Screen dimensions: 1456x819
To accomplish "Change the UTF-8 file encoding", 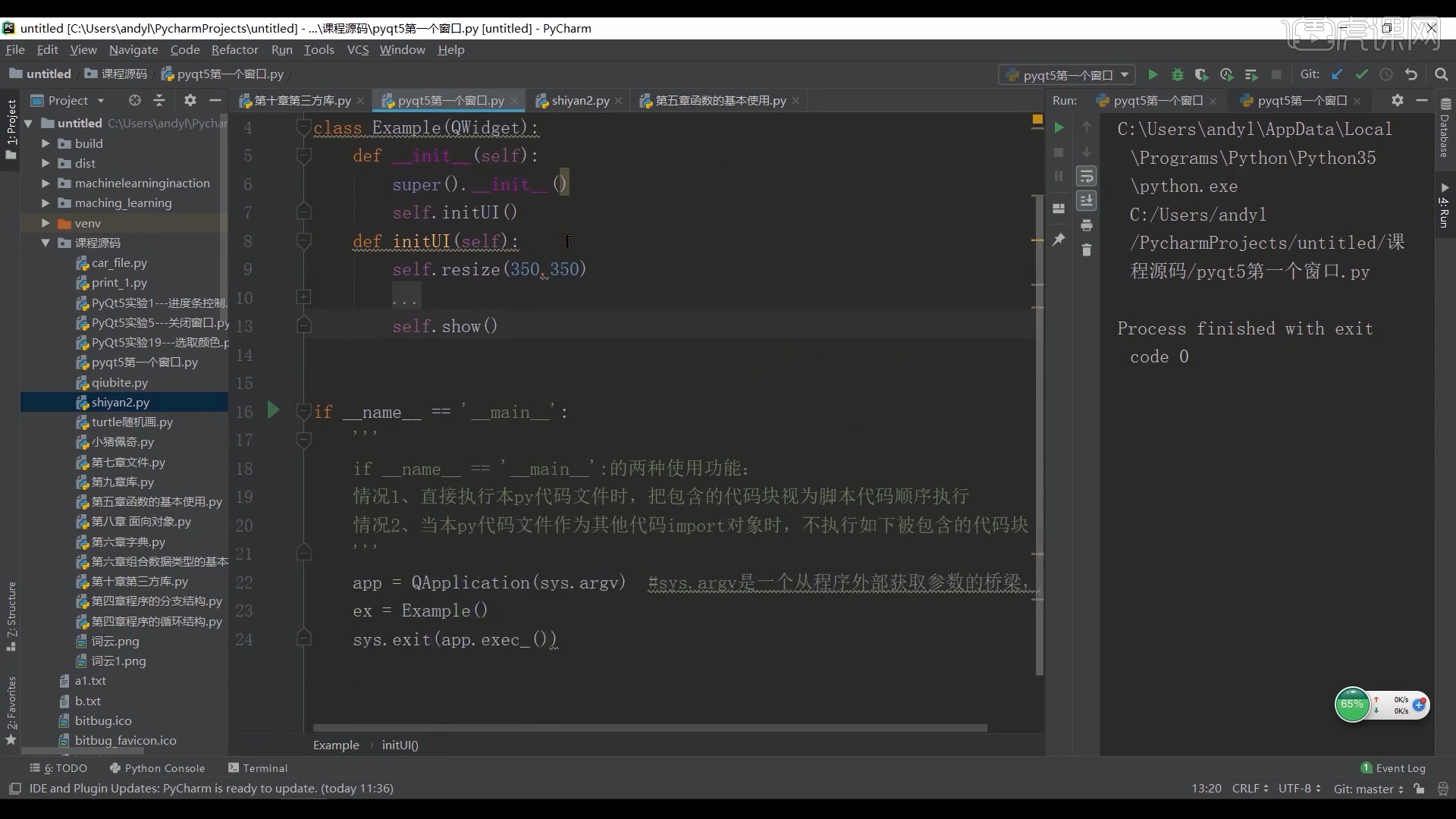I will point(1300,789).
